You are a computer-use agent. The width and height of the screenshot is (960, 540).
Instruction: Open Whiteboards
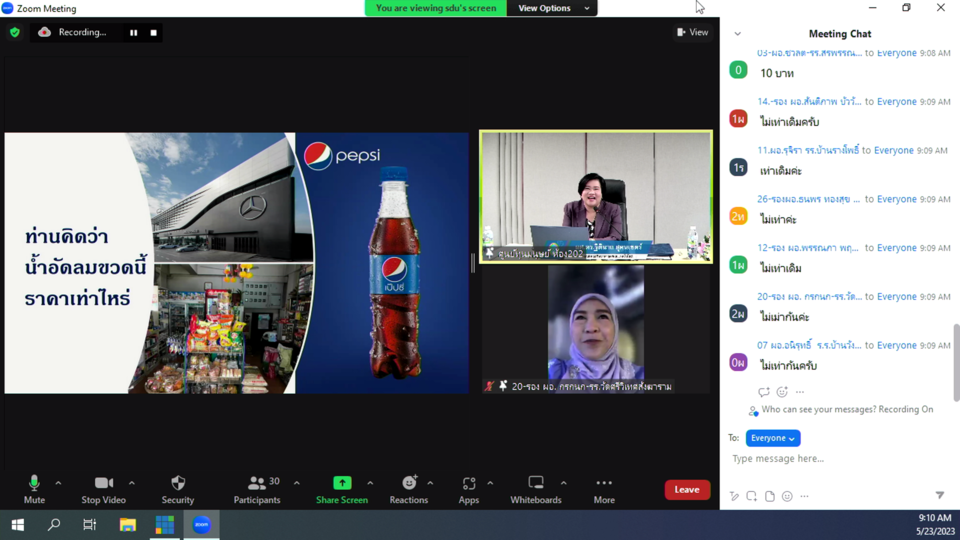(x=536, y=489)
